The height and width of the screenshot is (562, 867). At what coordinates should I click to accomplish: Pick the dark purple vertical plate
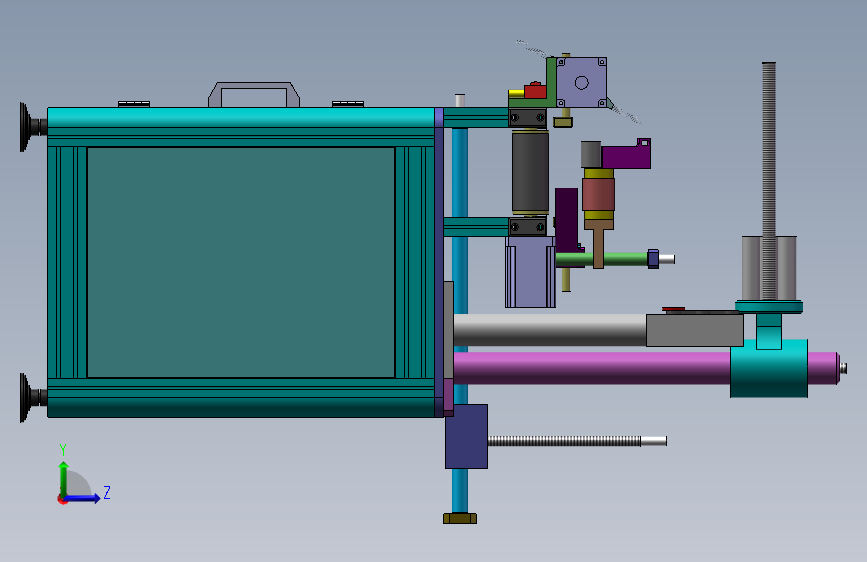pyautogui.click(x=566, y=220)
